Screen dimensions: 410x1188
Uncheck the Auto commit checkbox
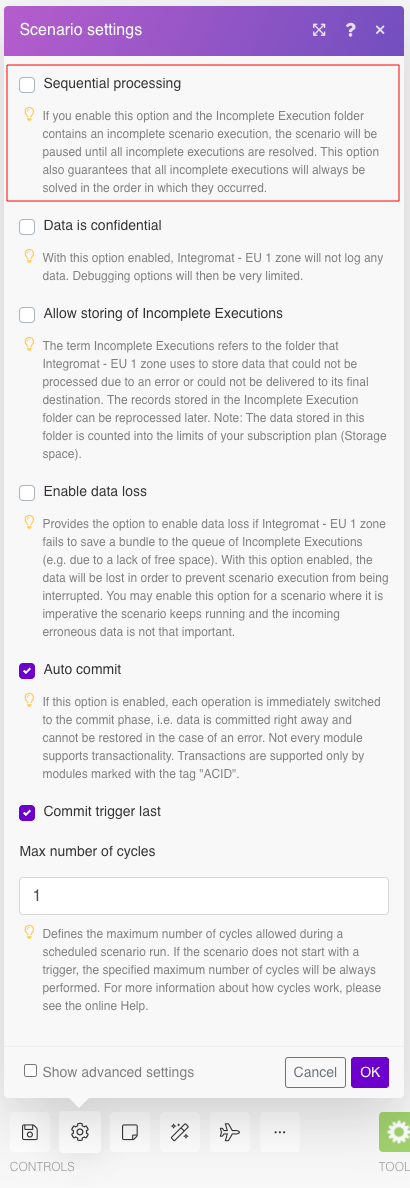point(27,671)
